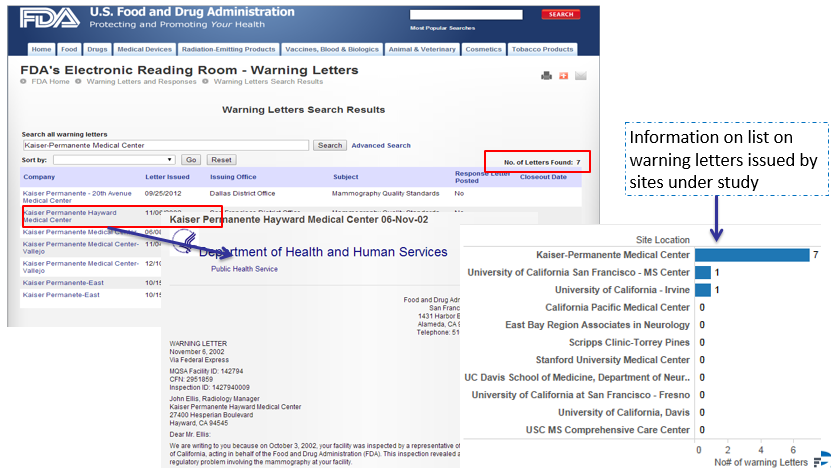Click the No. of Letters Found: 7 text
This screenshot has width=831, height=471.
542,162
